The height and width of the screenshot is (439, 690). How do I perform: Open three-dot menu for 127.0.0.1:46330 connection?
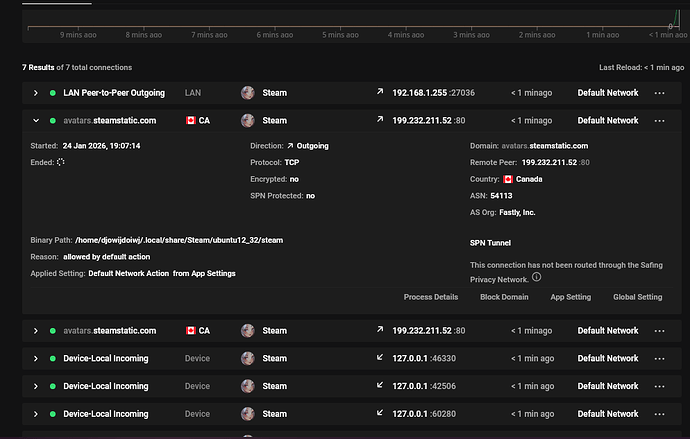(659, 358)
